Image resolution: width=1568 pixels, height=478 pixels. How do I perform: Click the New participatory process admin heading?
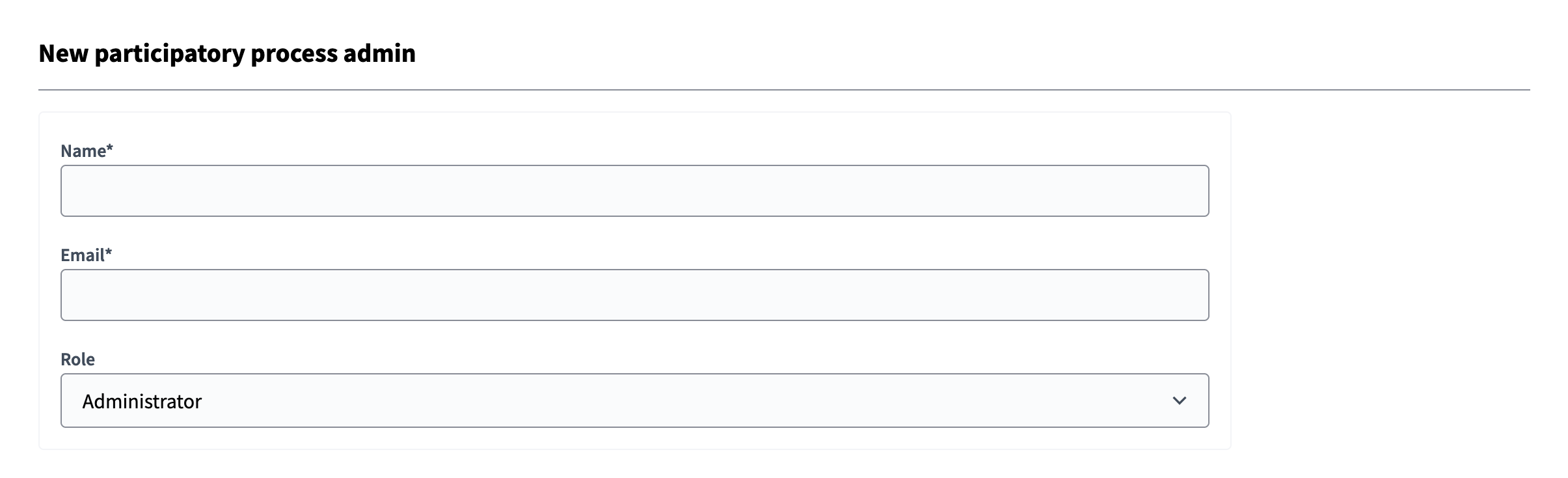coord(227,53)
